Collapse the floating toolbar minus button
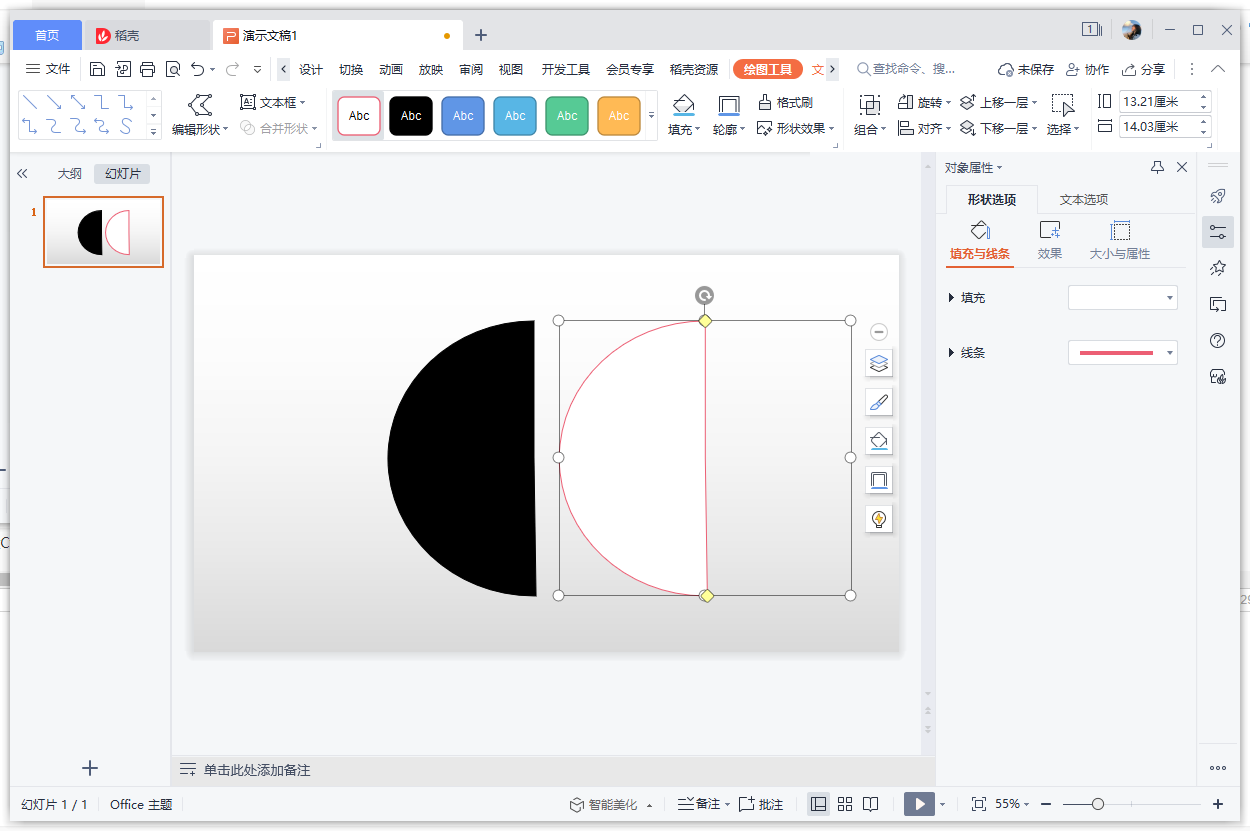 tap(879, 332)
